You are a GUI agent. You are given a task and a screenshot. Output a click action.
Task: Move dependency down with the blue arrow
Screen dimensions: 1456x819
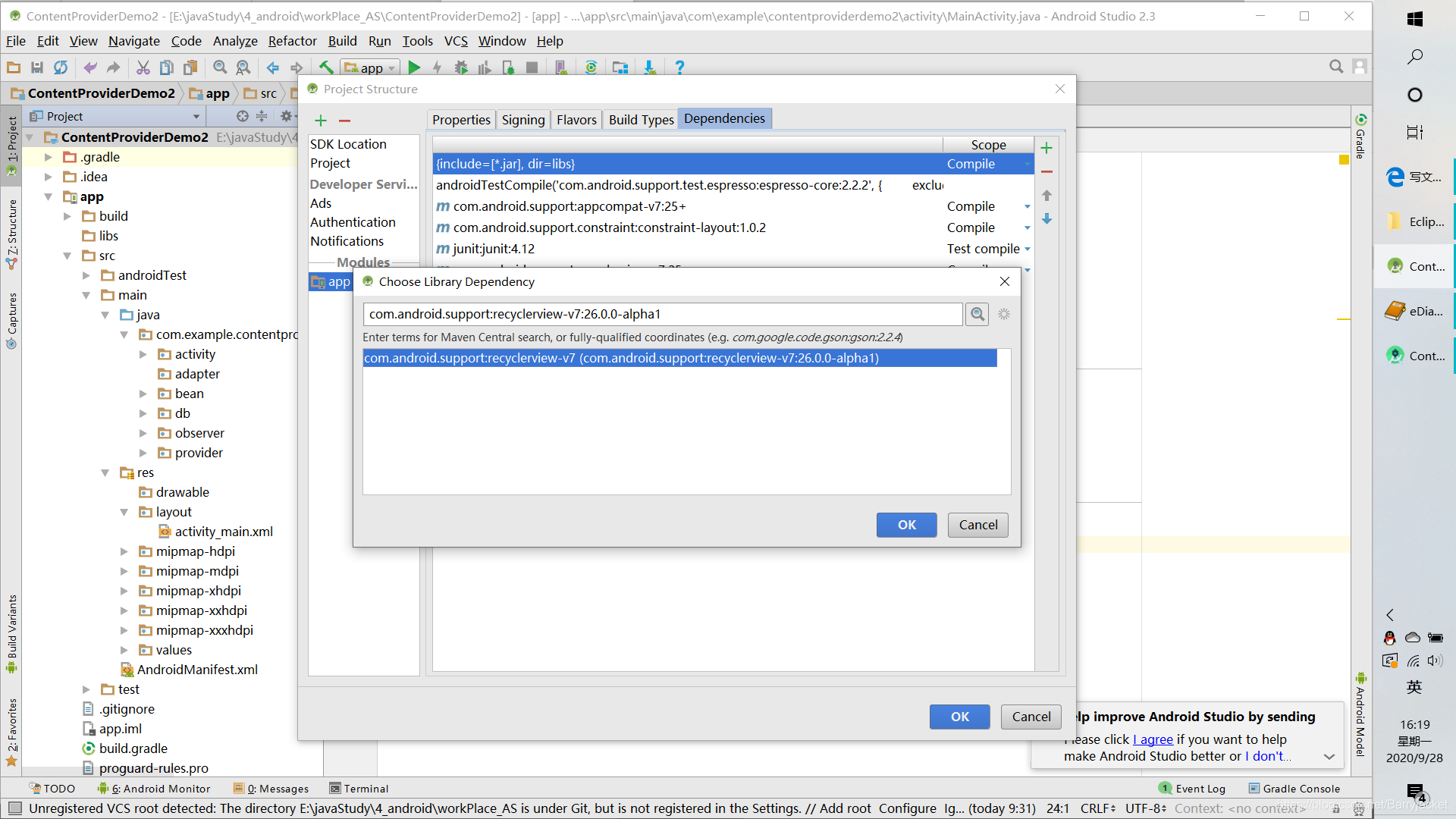1046,219
